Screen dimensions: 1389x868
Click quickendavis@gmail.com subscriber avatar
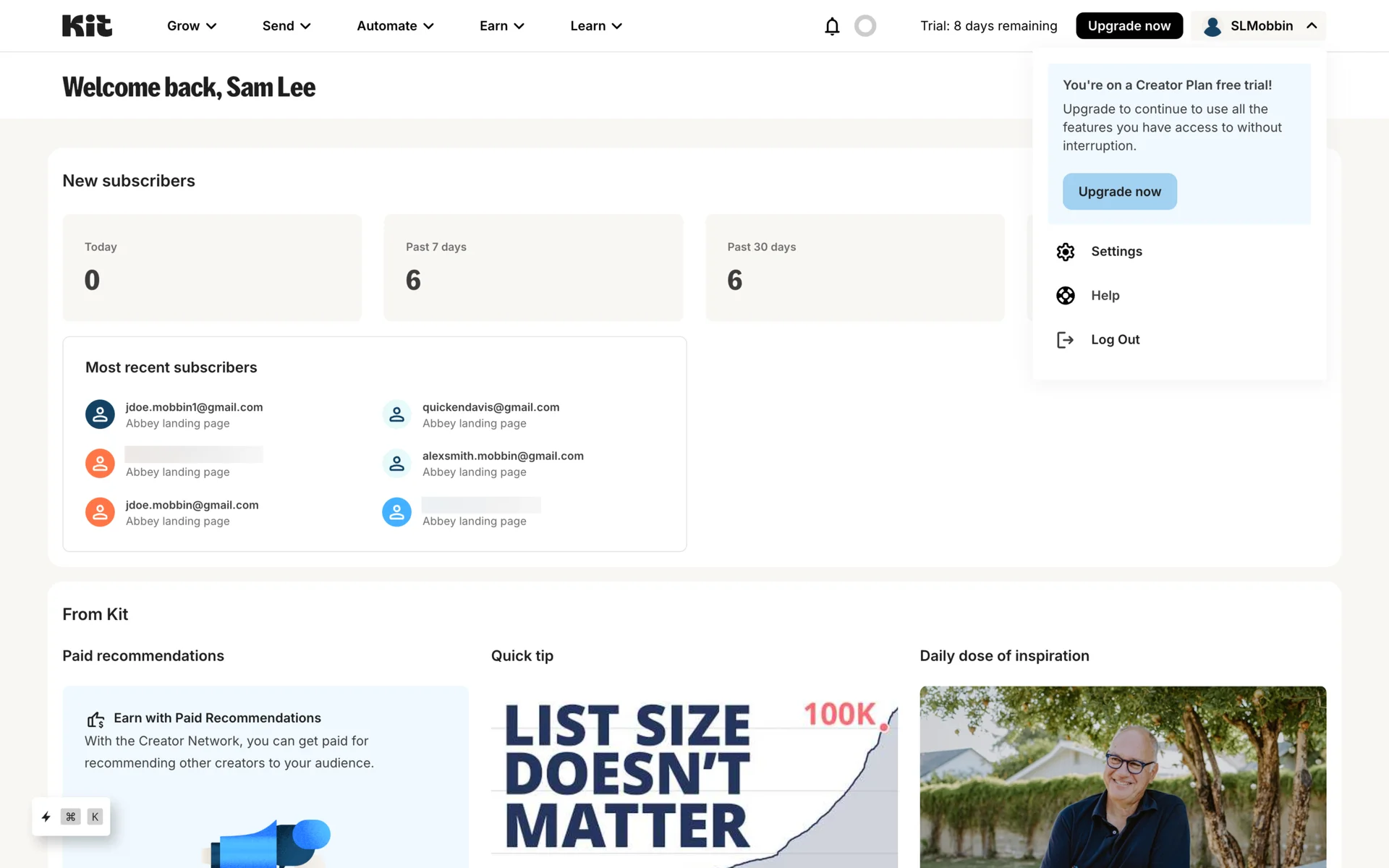coord(396,414)
